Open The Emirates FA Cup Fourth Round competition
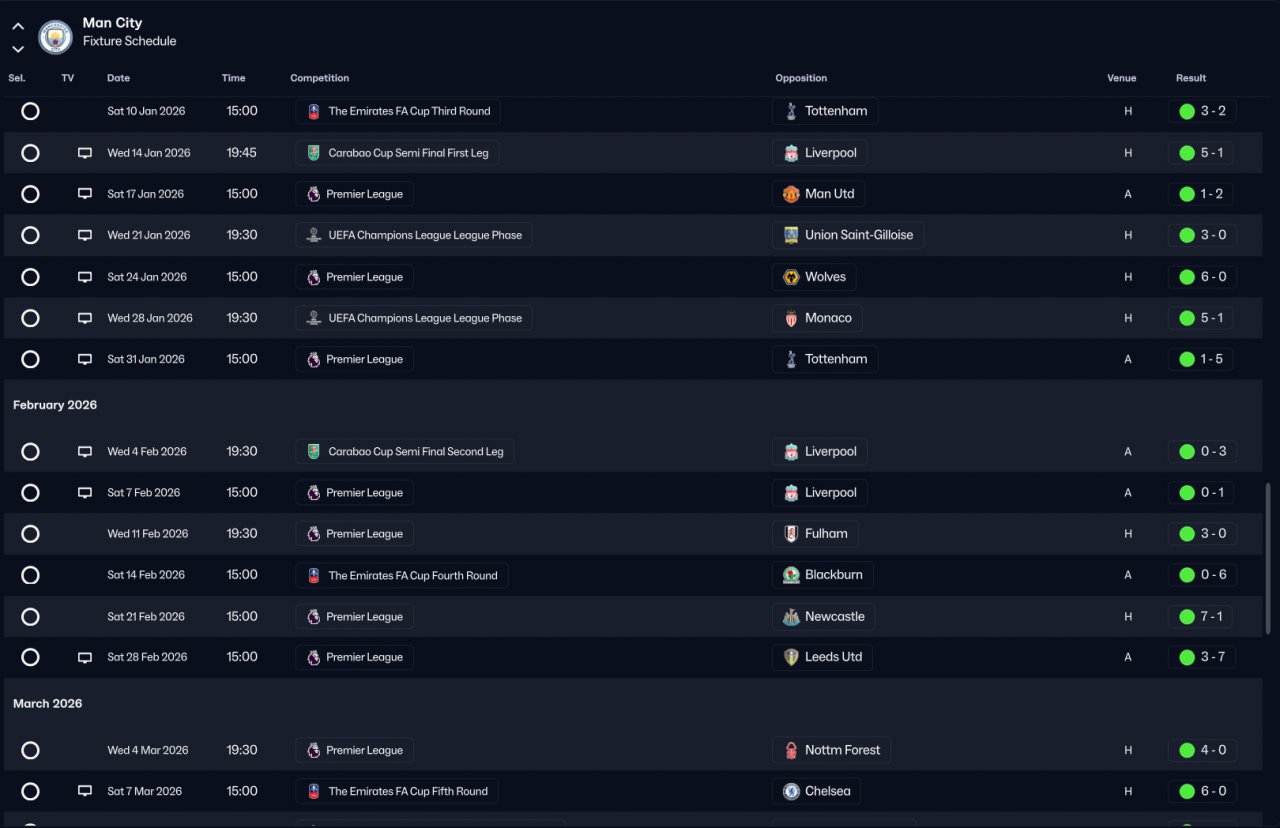This screenshot has height=828, width=1280. [x=401, y=575]
